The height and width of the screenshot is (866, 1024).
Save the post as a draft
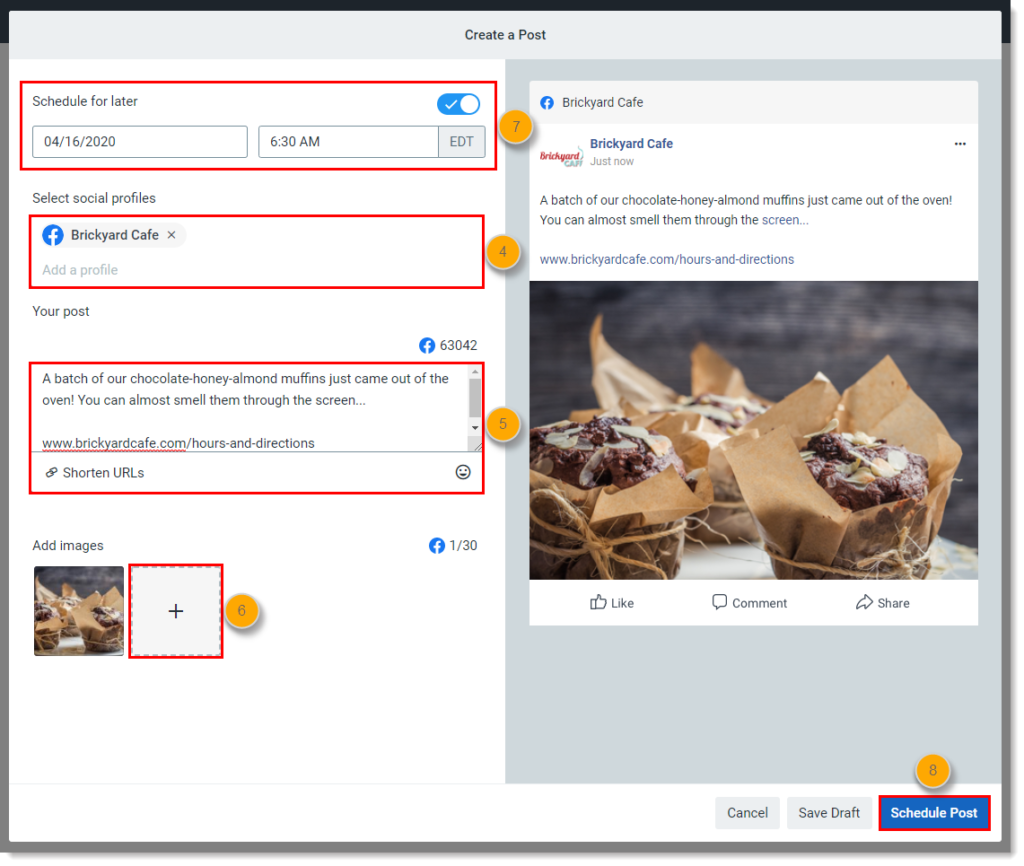pyautogui.click(x=829, y=813)
